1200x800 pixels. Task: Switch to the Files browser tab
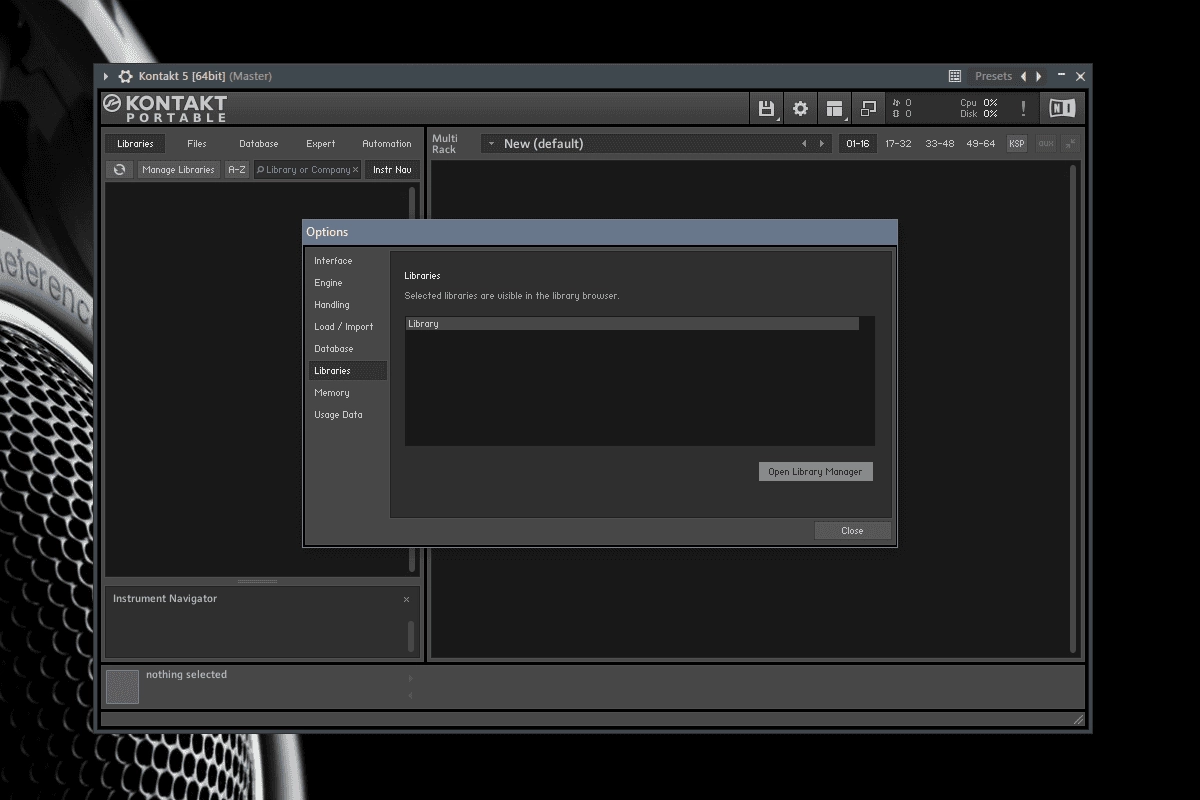point(197,144)
